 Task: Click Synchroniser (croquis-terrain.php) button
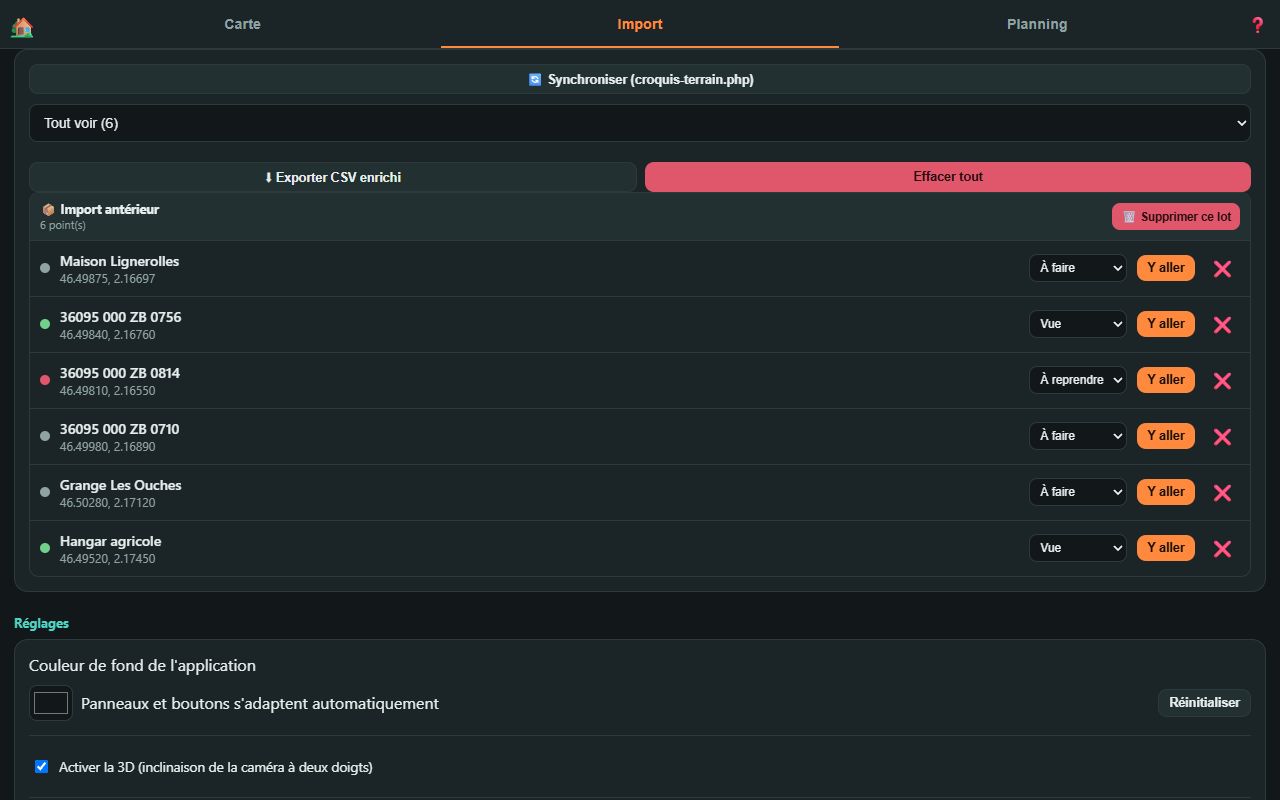pos(640,79)
